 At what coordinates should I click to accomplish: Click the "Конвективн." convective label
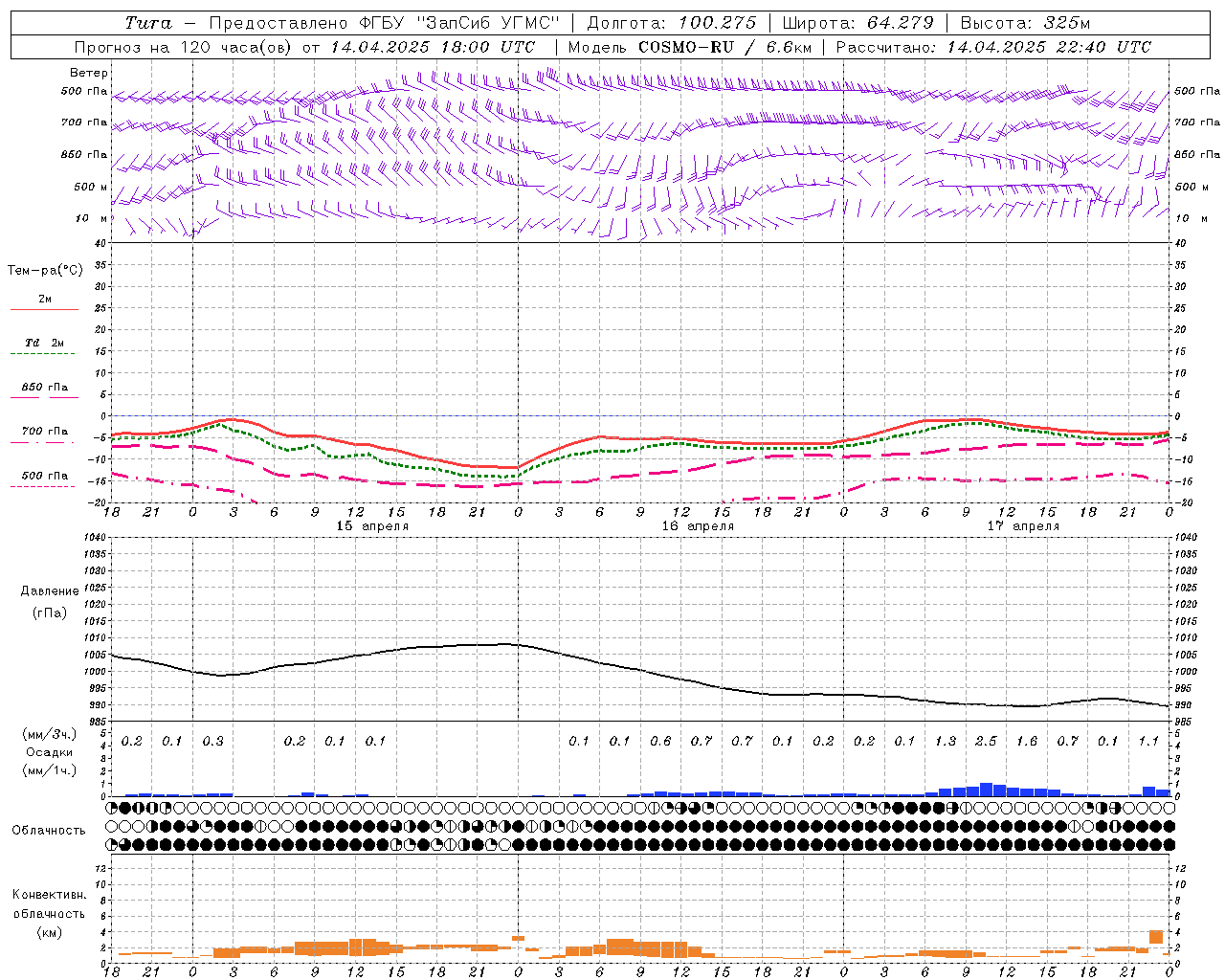point(49,895)
